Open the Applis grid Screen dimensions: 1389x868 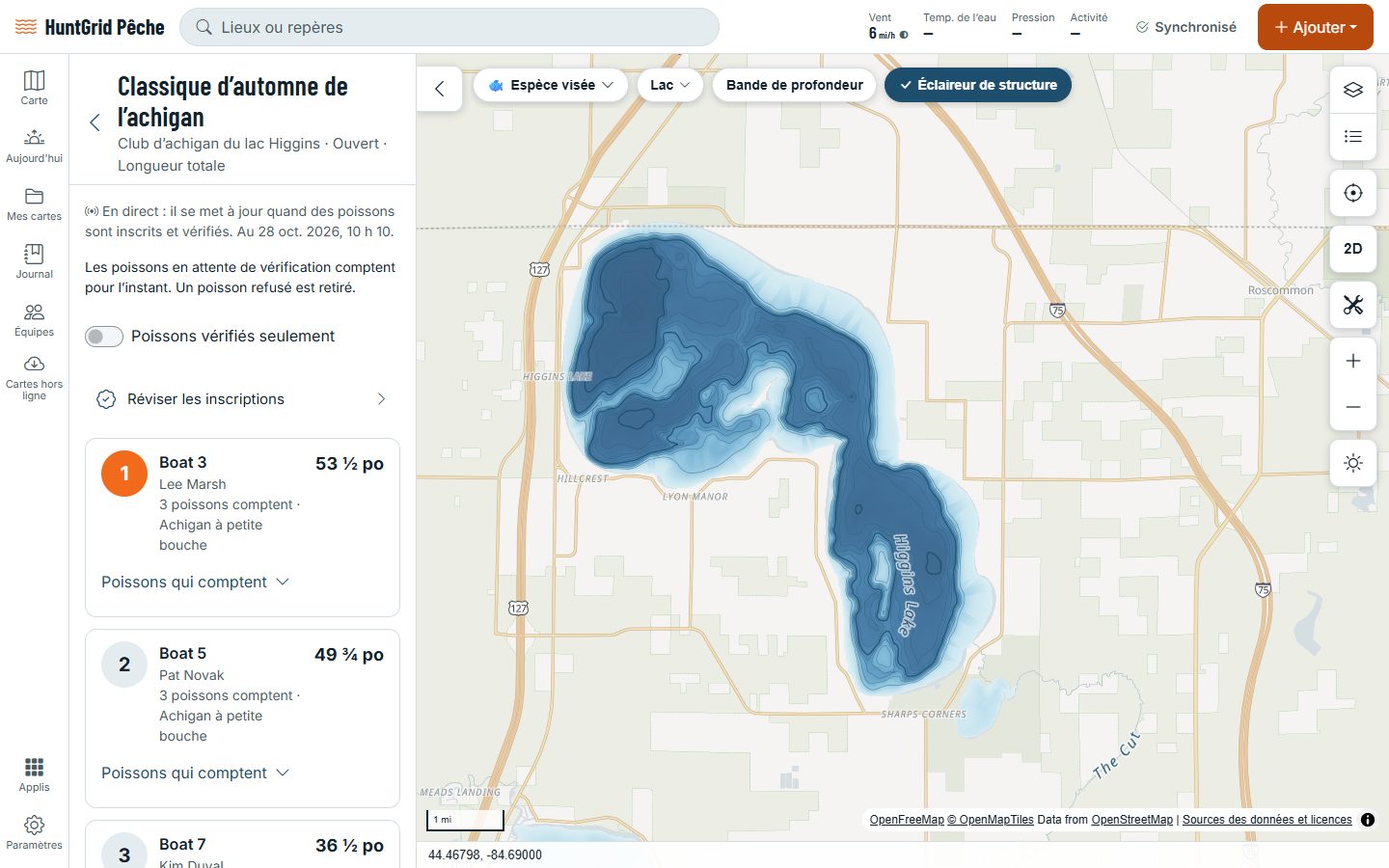34,773
